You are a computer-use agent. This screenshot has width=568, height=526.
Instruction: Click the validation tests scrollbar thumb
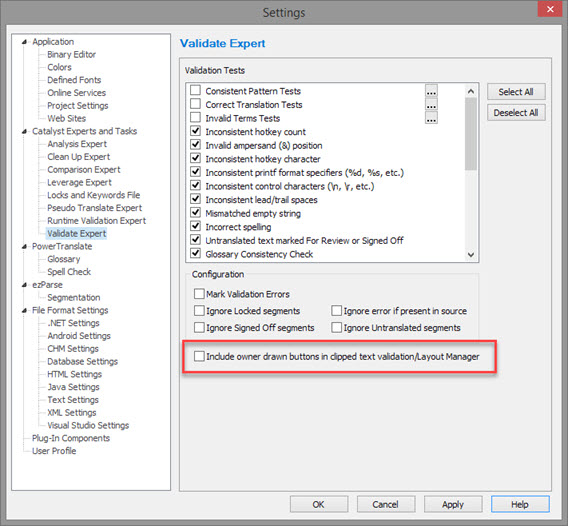click(x=471, y=134)
